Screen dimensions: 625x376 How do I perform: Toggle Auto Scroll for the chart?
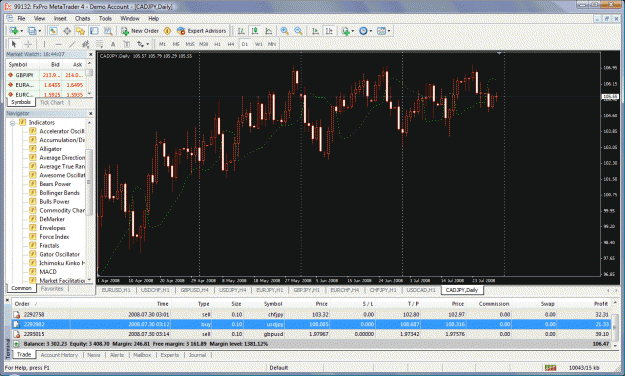pyautogui.click(x=315, y=31)
